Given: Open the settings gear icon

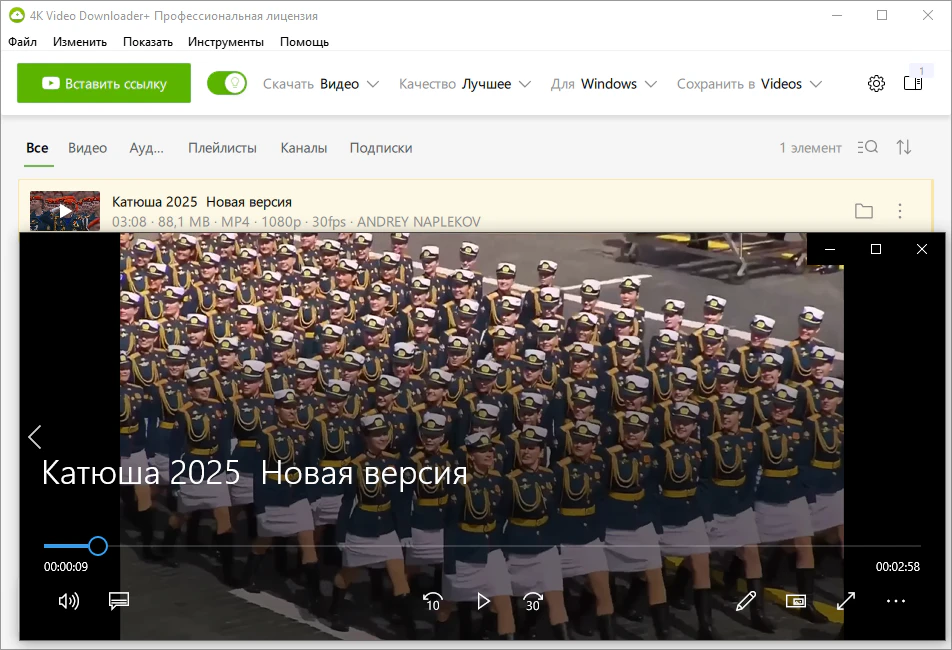Looking at the screenshot, I should click(x=876, y=83).
